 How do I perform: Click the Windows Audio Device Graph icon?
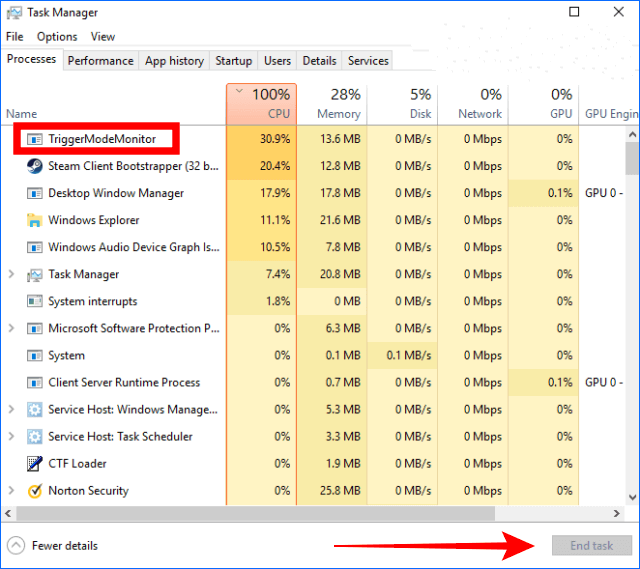point(35,247)
